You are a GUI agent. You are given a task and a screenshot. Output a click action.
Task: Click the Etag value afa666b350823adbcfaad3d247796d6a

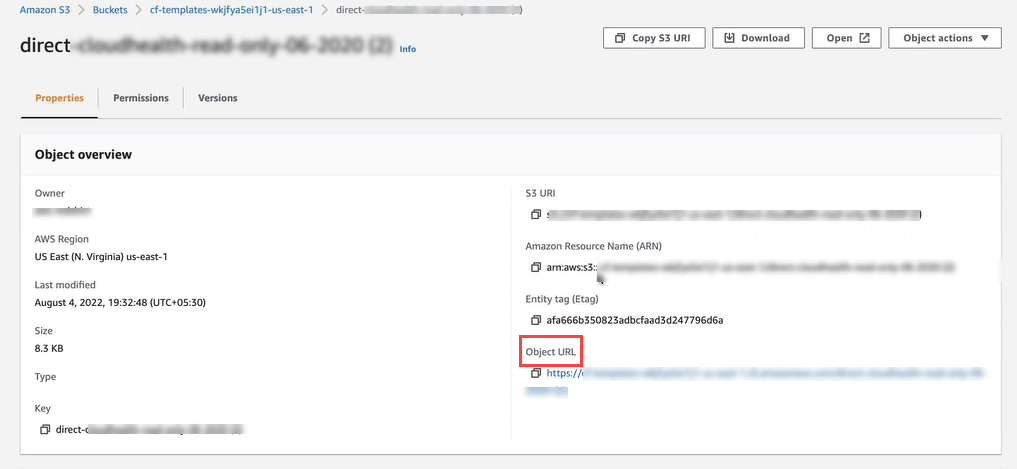[x=635, y=320]
